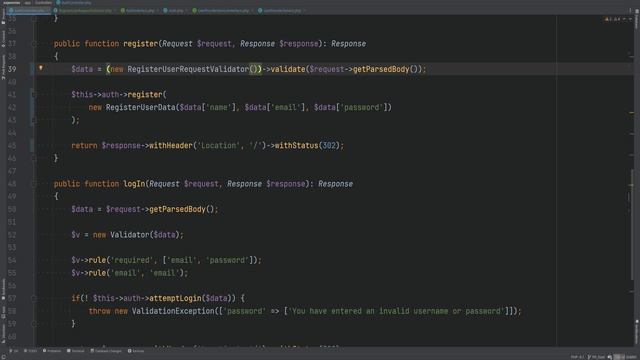Open the Terminal tool window
Image resolution: width=640 pixels, height=360 pixels.
click(76, 351)
